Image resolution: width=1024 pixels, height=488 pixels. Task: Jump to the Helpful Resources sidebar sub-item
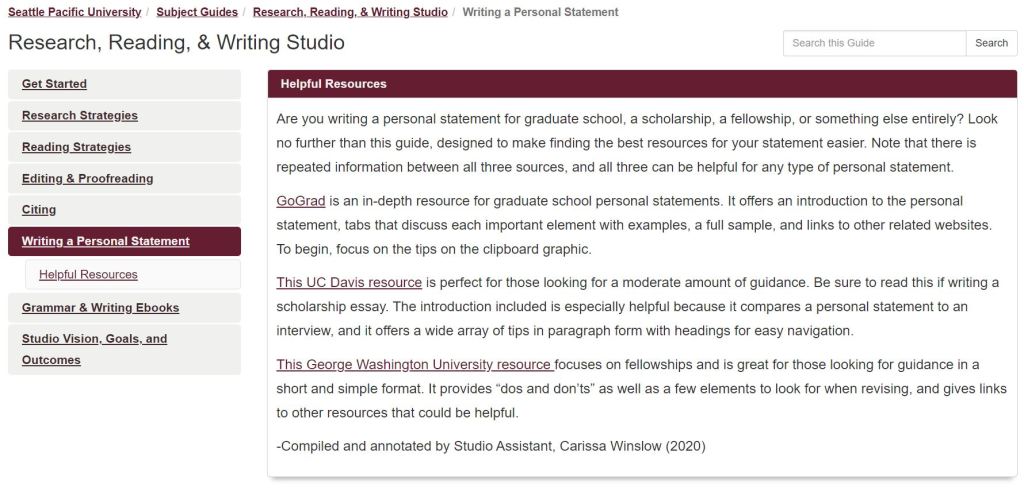pyautogui.click(x=88, y=274)
